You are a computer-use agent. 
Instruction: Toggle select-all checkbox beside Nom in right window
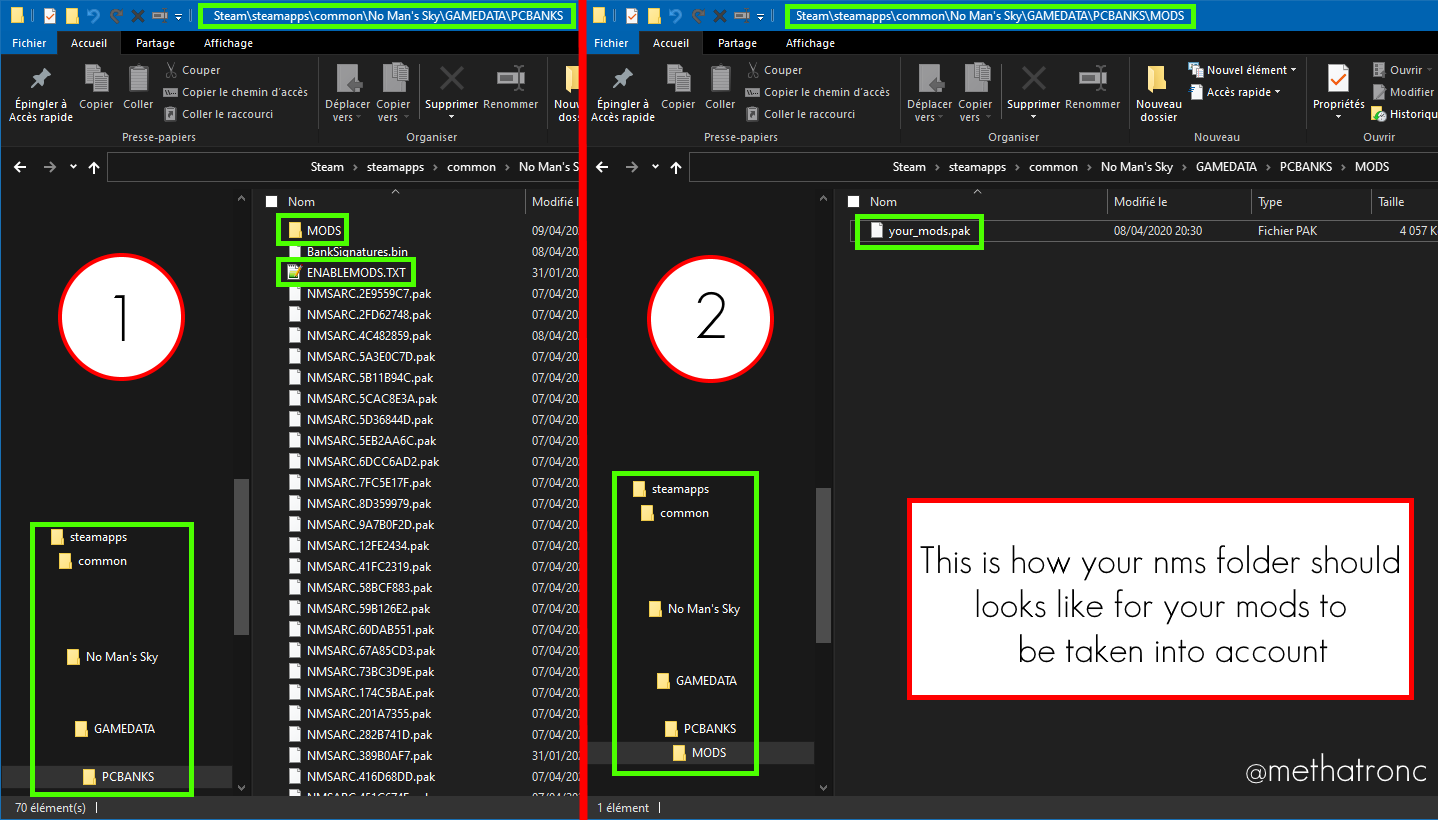pos(853,202)
